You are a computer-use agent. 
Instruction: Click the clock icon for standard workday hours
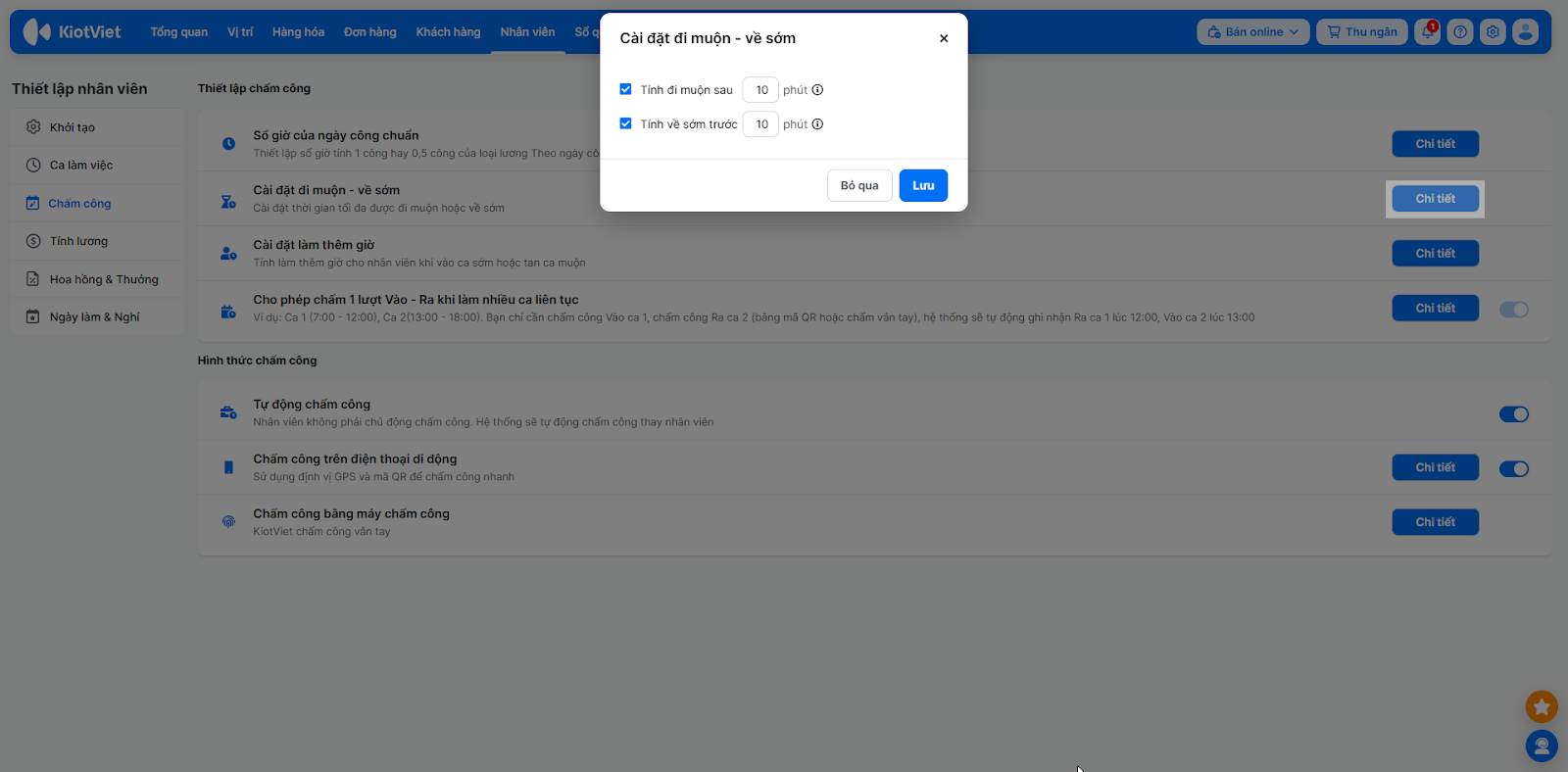click(x=228, y=144)
